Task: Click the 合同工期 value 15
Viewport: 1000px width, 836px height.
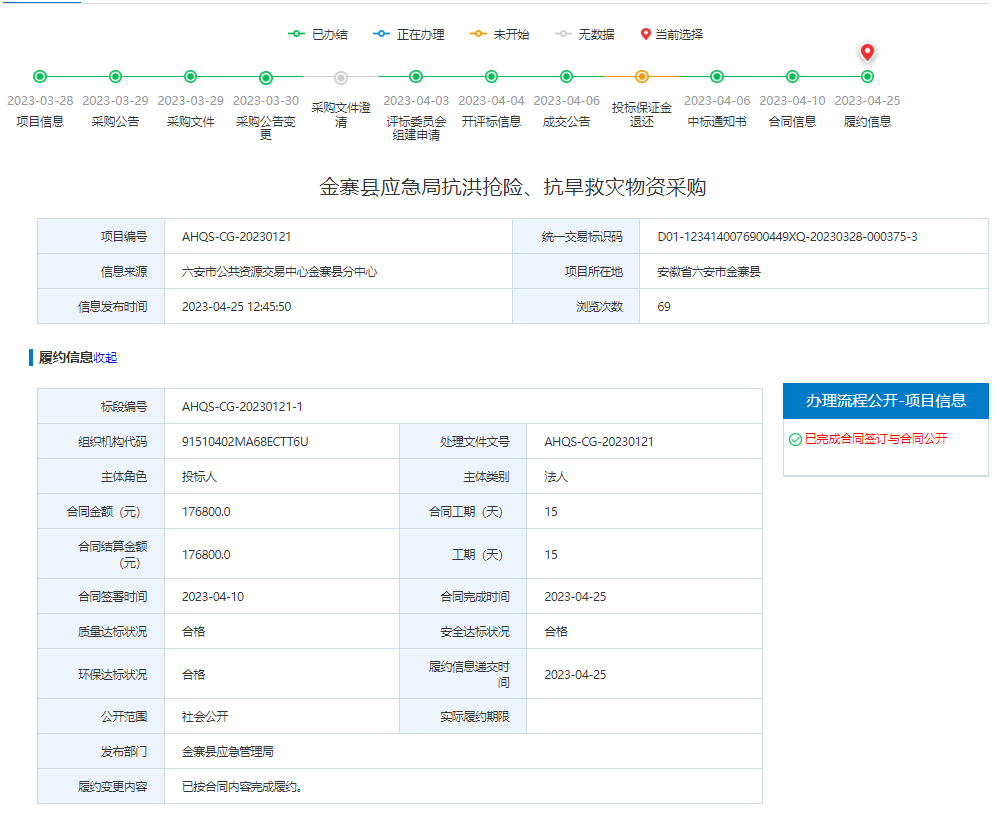Action: 551,512
